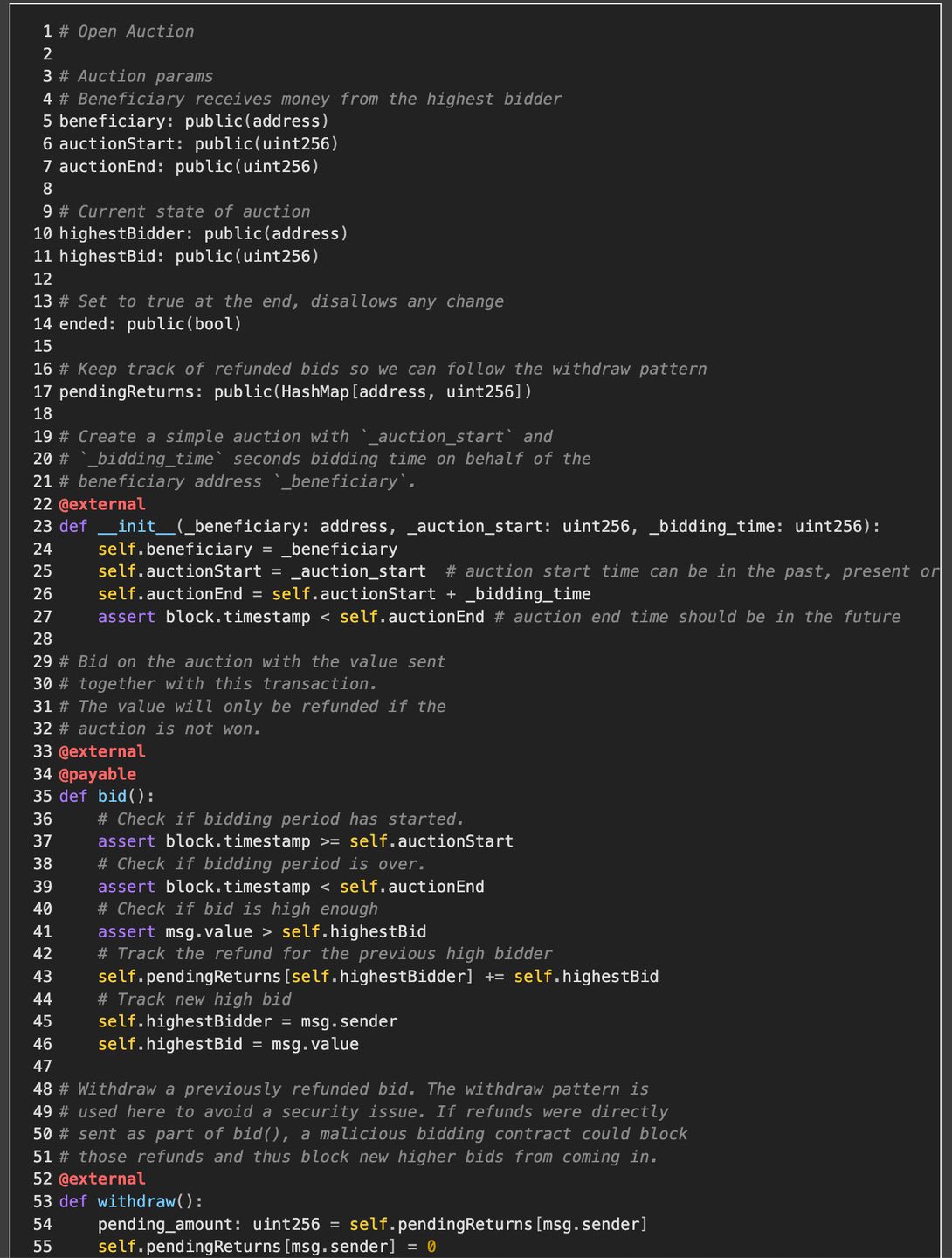
Task: Click "self.highestBid = msg.value" assignment
Action: pyautogui.click(x=228, y=1045)
